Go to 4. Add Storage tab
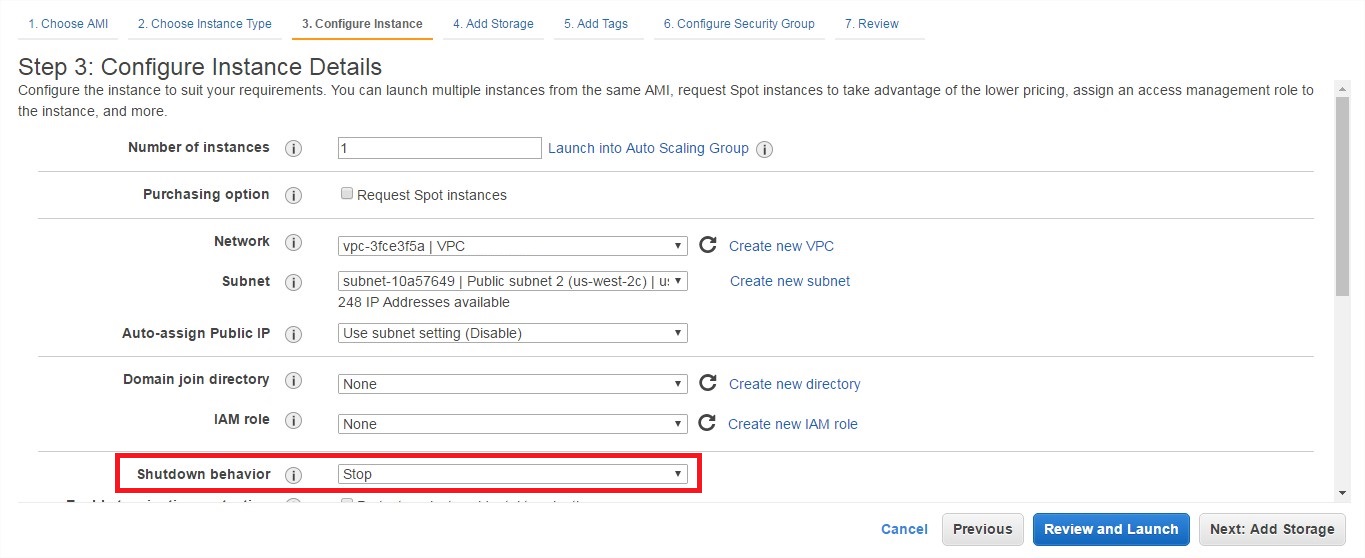Viewport: 1365px width, 558px height. click(493, 24)
